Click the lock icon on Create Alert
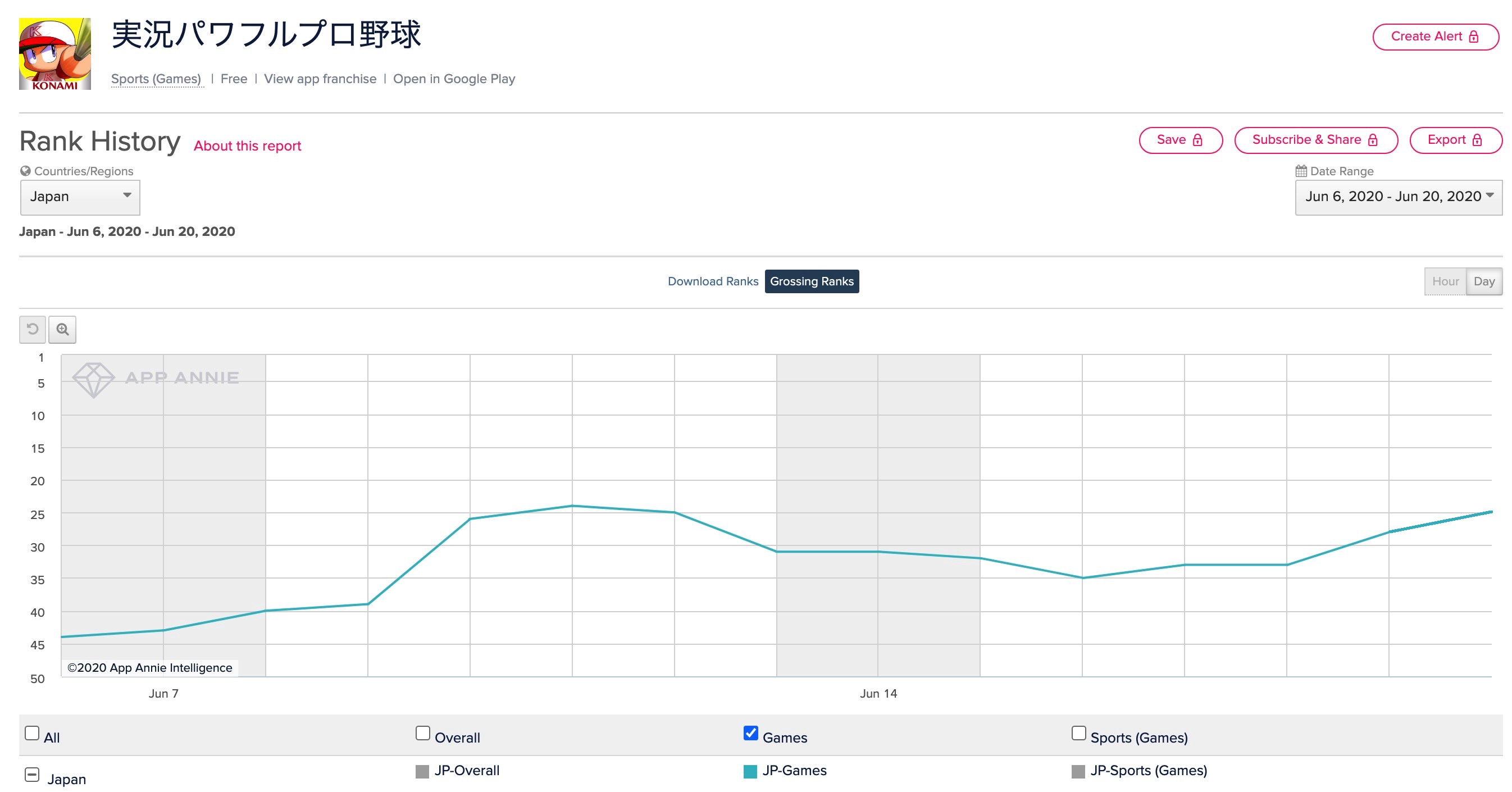 [1473, 37]
